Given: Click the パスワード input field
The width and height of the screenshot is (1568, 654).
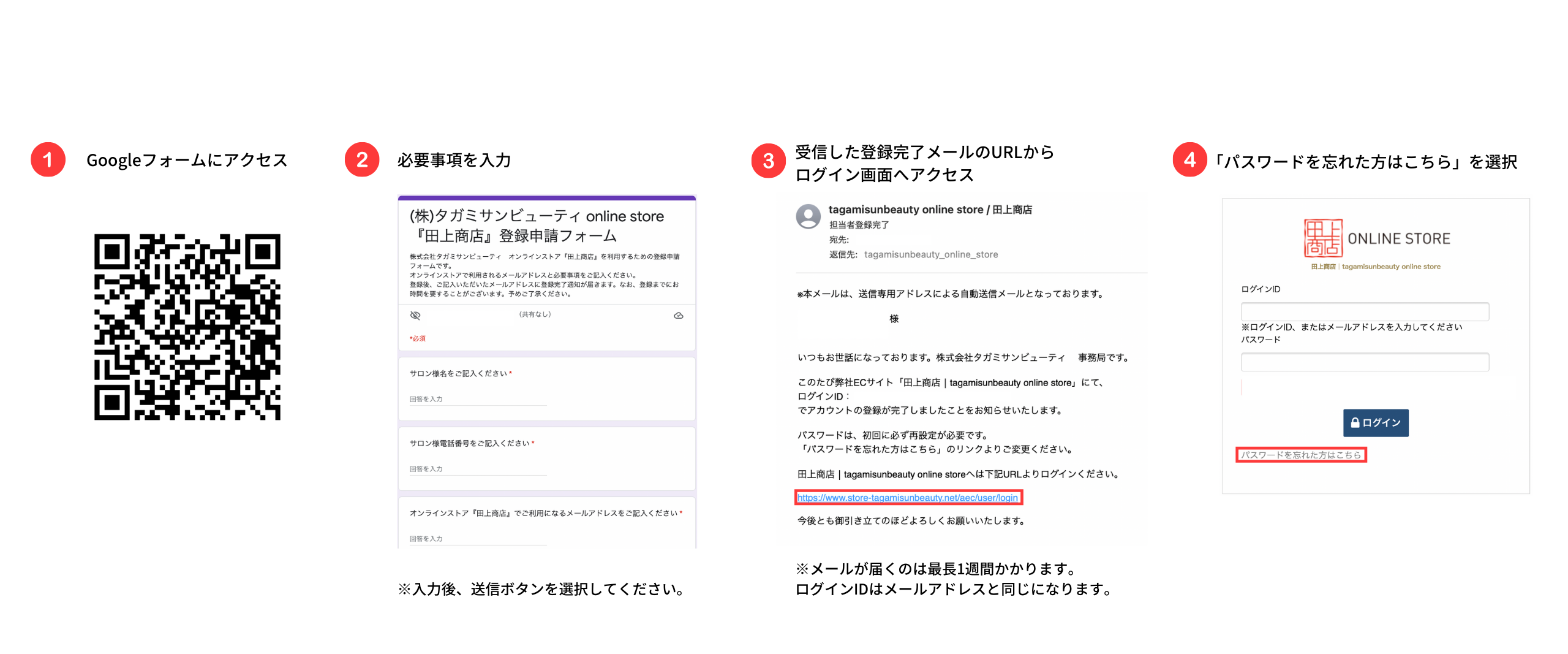Looking at the screenshot, I should 1365,362.
